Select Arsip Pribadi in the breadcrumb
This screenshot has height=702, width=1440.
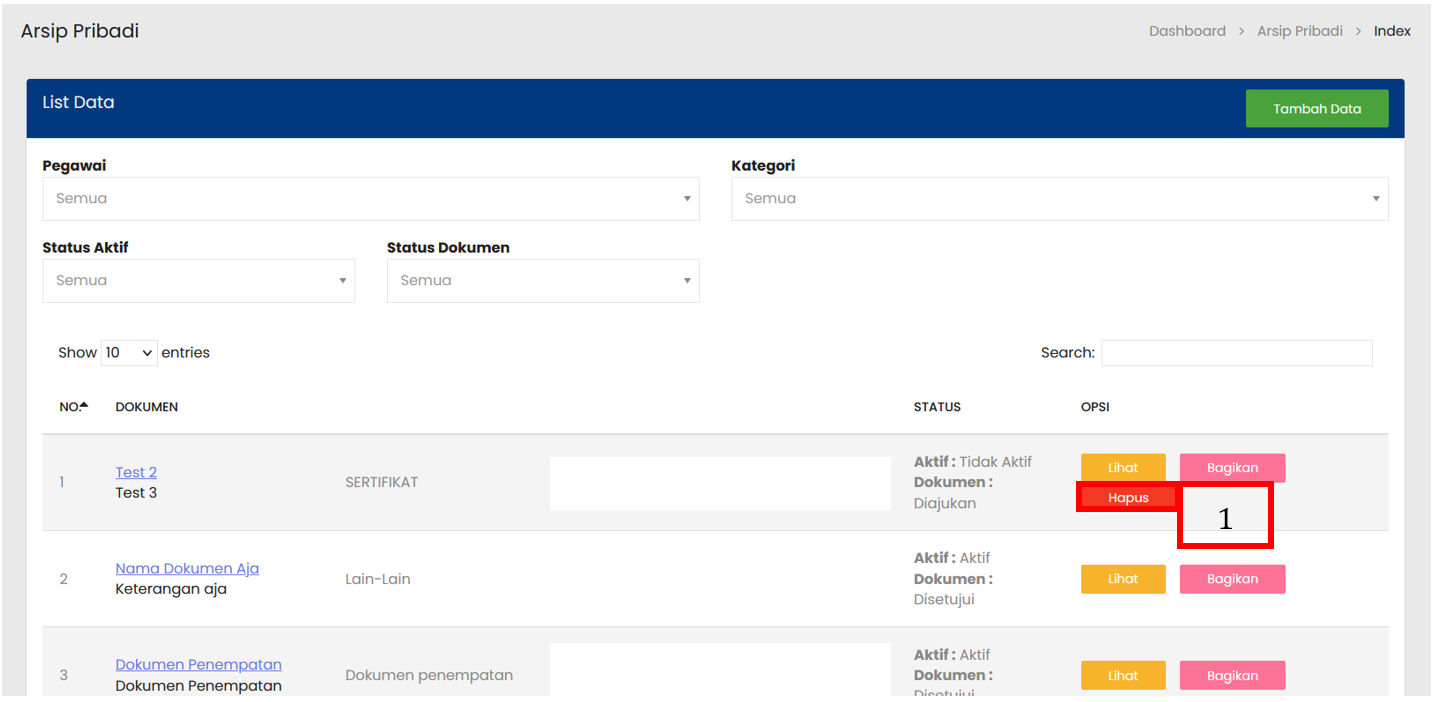coord(1299,31)
